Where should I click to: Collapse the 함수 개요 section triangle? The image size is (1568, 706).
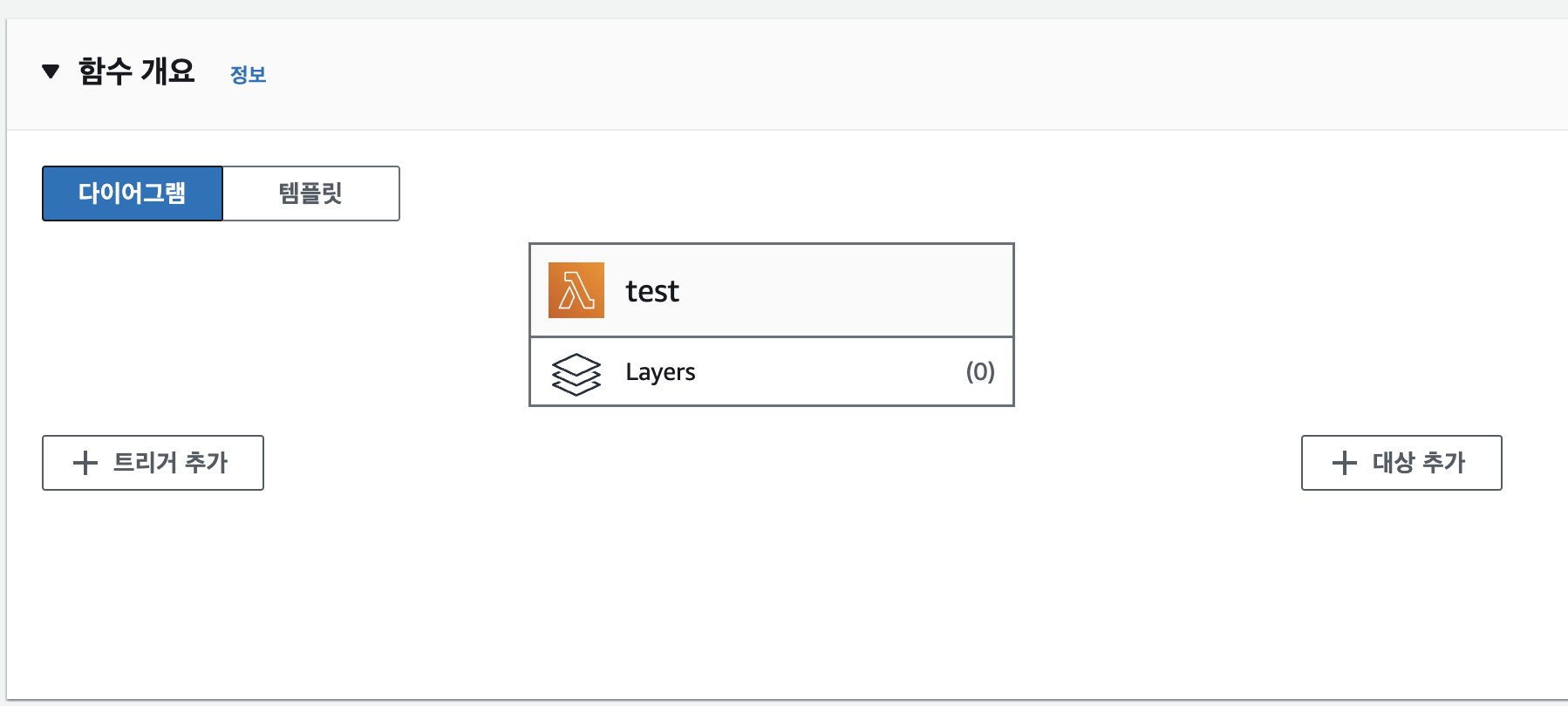(x=51, y=71)
